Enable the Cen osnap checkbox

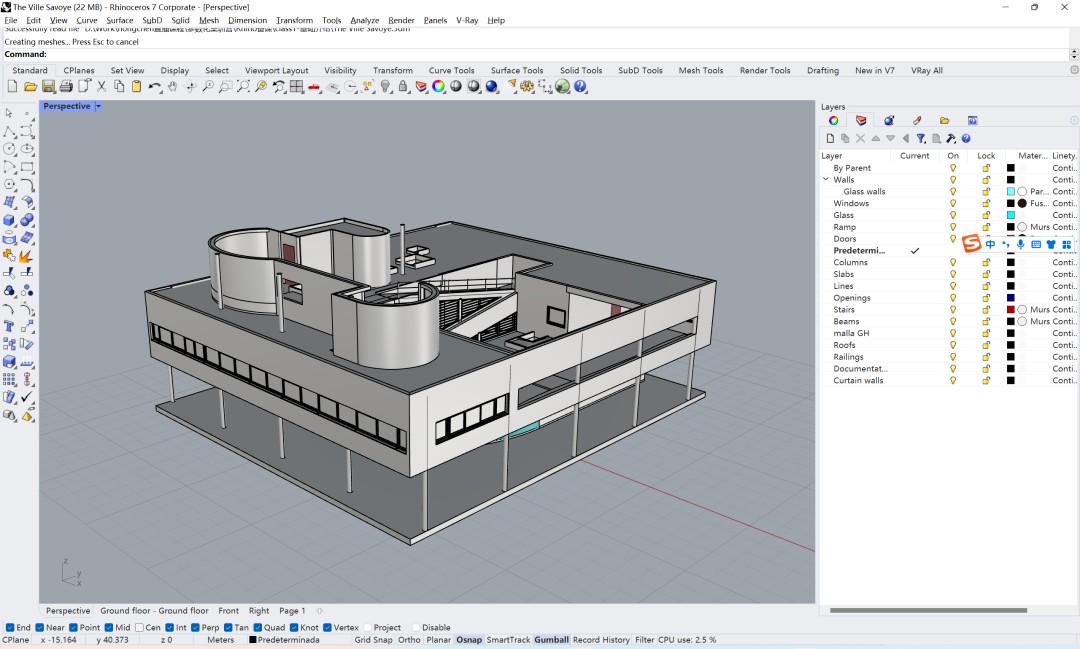coord(140,628)
